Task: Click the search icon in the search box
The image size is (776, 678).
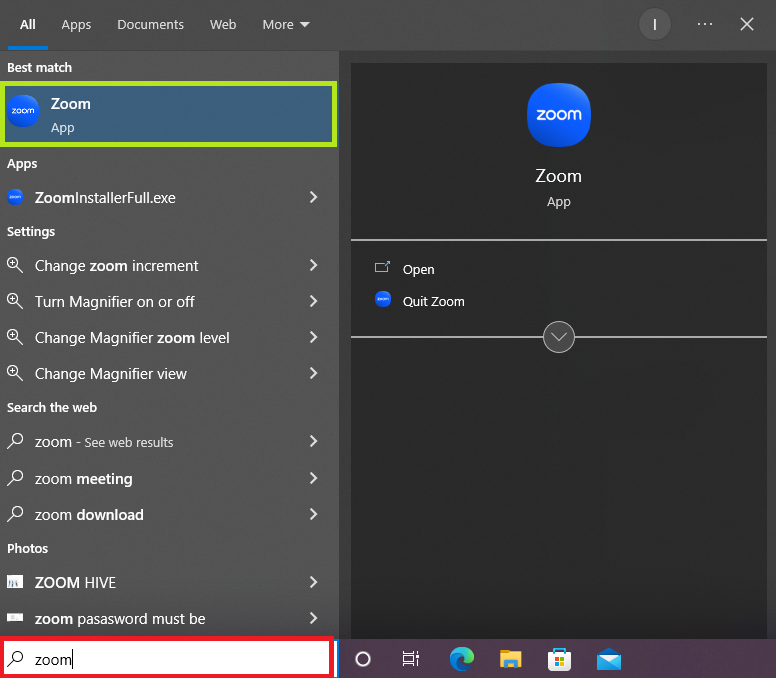Action: 15,658
